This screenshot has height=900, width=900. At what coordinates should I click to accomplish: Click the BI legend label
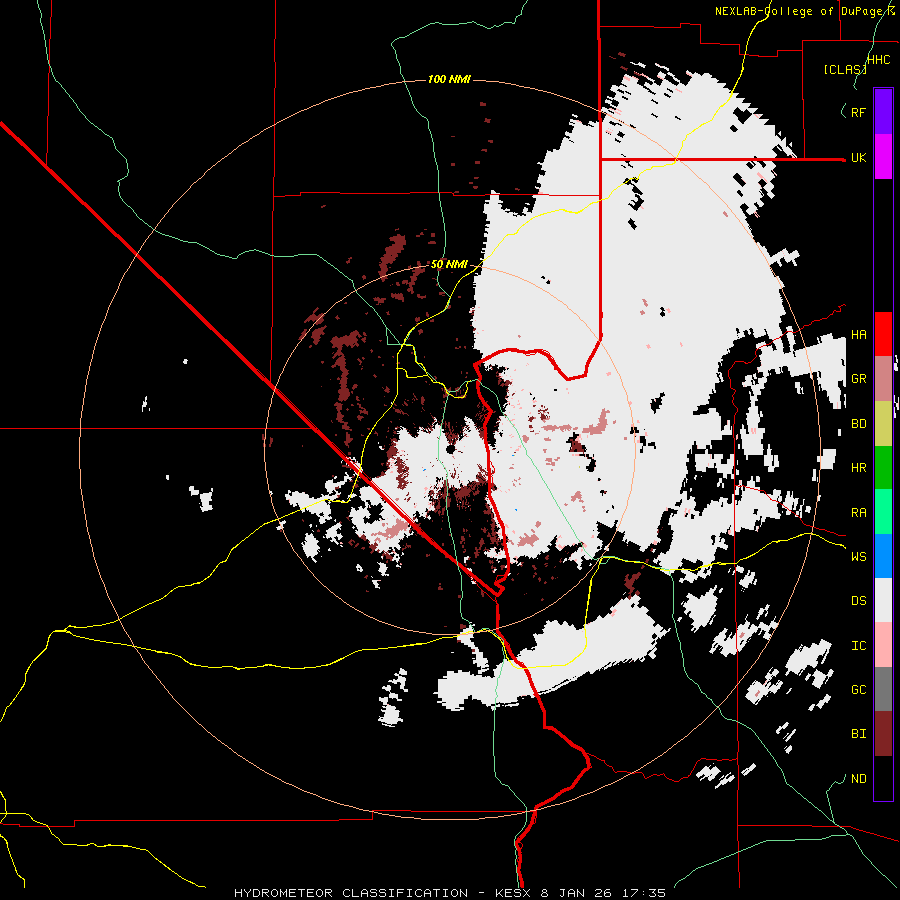858,734
